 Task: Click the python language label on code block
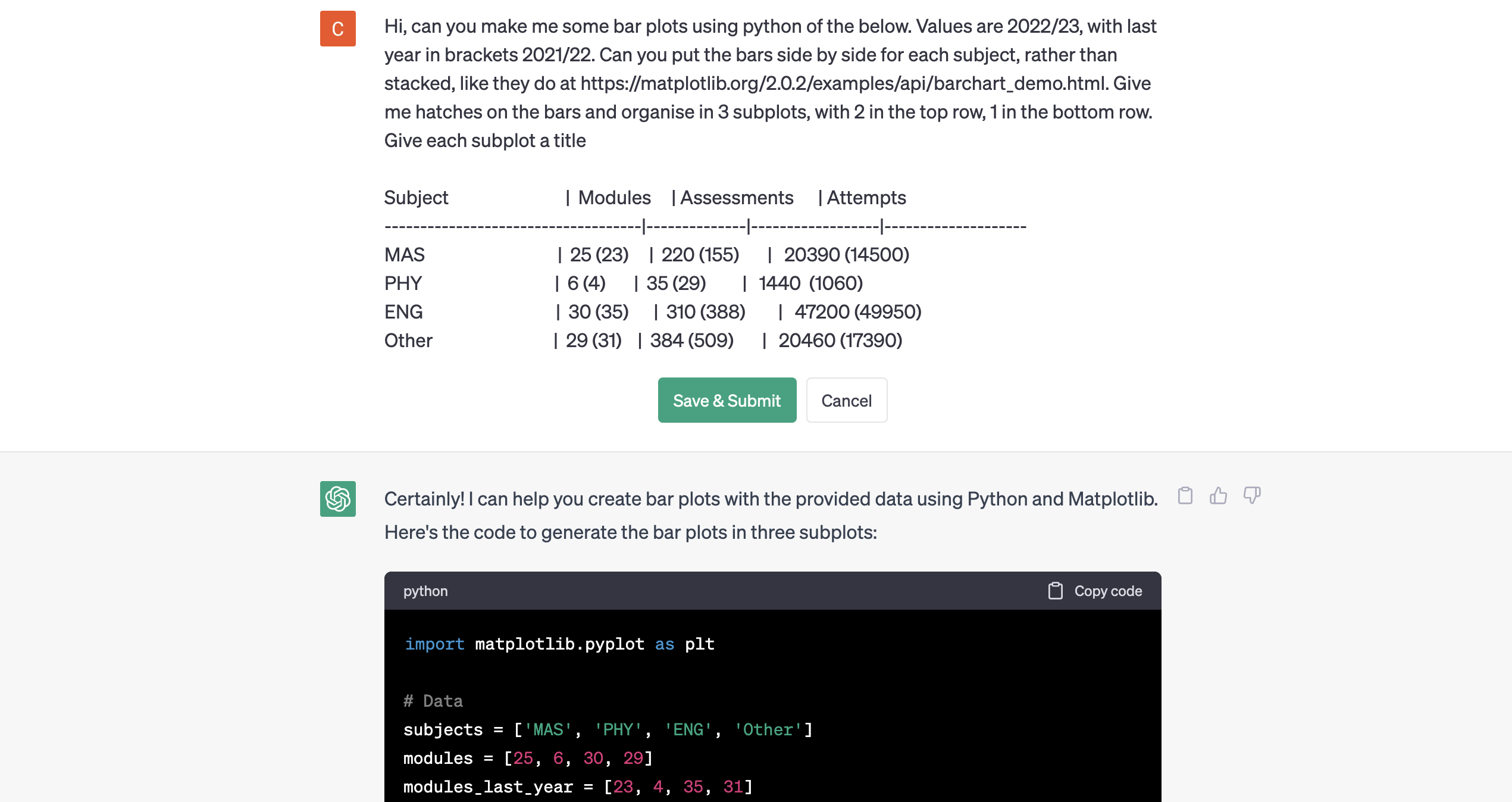pos(425,591)
